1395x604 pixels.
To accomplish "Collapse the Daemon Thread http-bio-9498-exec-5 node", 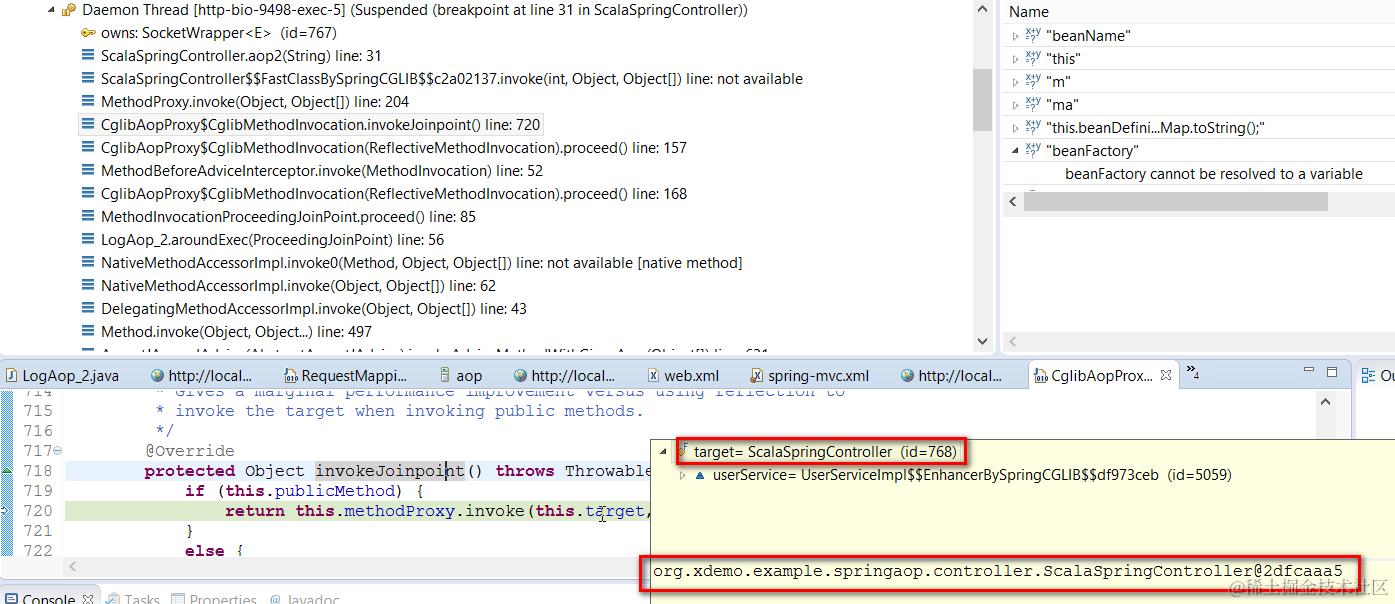I will pyautogui.click(x=50, y=10).
